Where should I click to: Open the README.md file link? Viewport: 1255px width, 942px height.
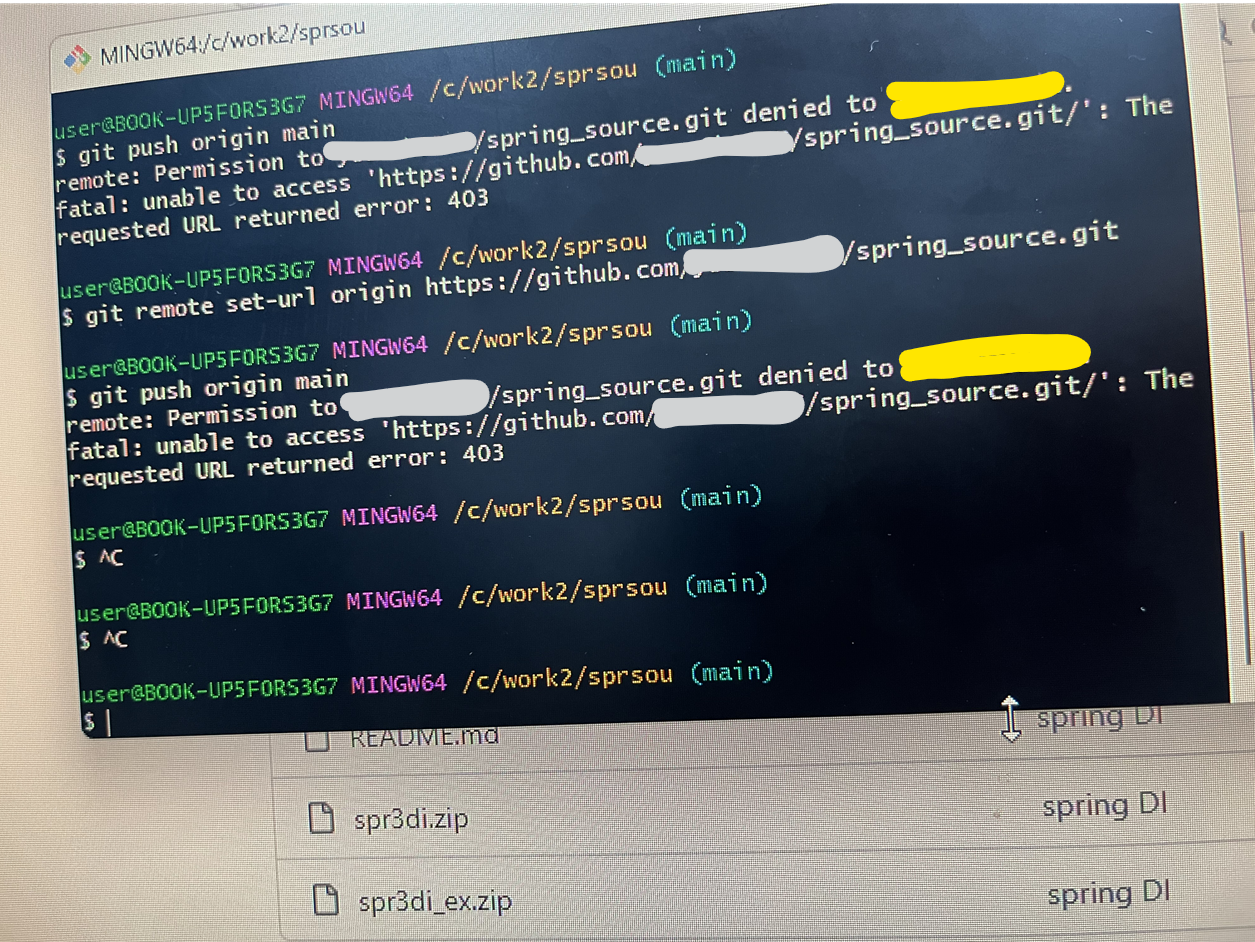tap(423, 739)
